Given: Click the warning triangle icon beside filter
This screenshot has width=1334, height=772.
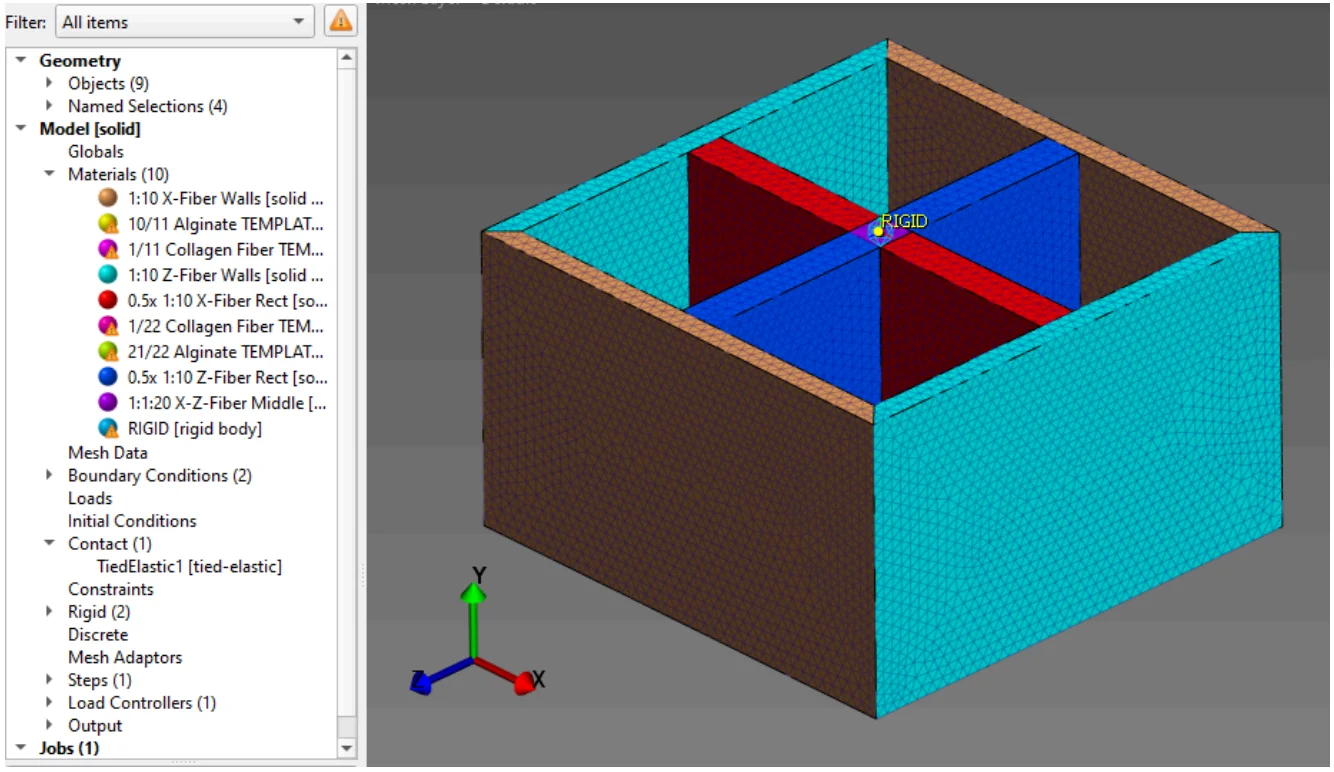Looking at the screenshot, I should point(341,21).
